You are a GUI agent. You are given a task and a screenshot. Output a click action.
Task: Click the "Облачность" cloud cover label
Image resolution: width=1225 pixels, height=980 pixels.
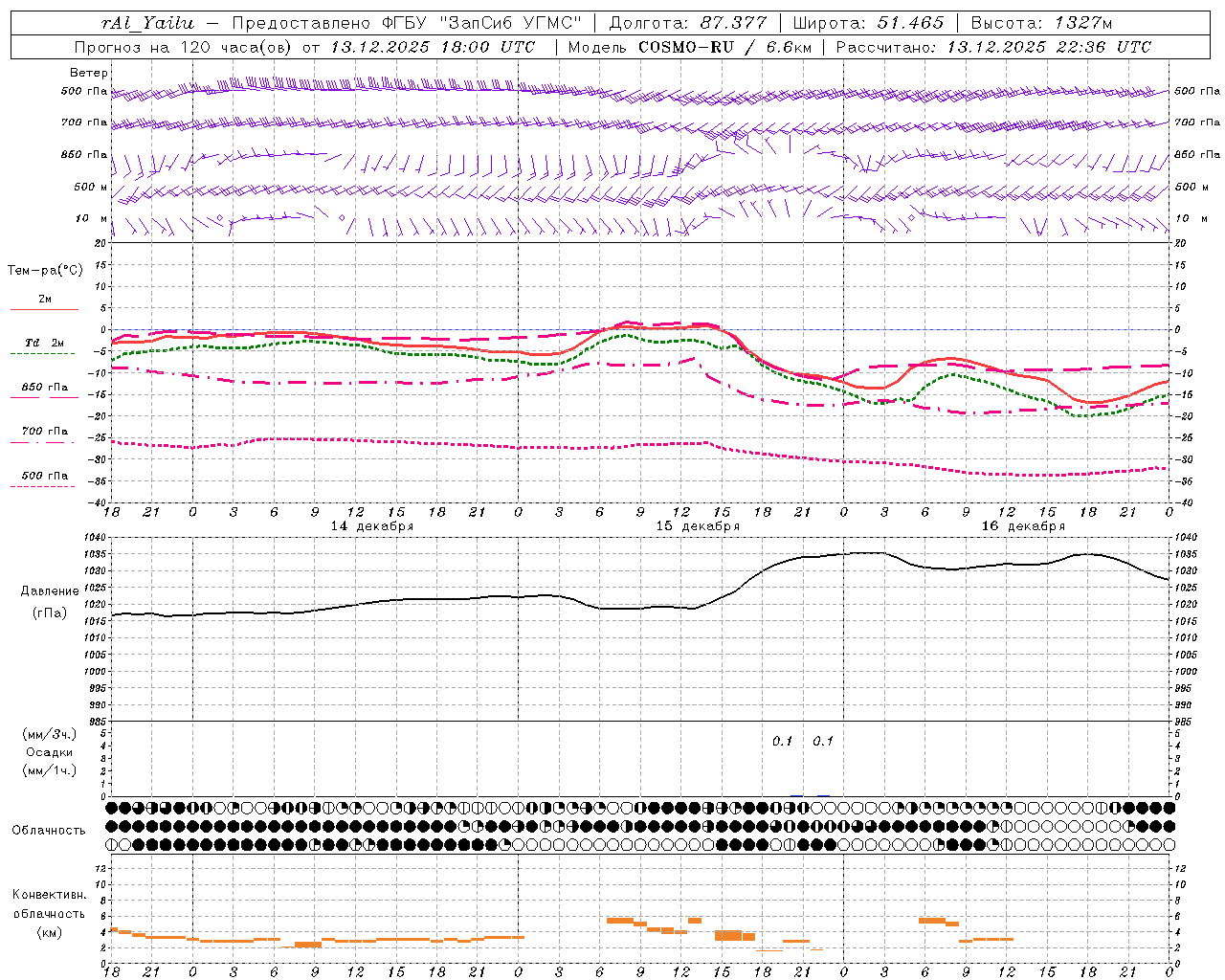click(x=49, y=830)
